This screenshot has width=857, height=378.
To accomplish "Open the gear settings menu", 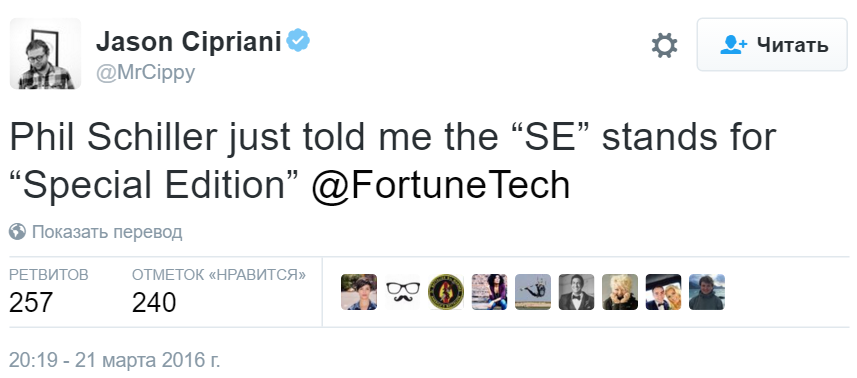I will click(x=664, y=45).
